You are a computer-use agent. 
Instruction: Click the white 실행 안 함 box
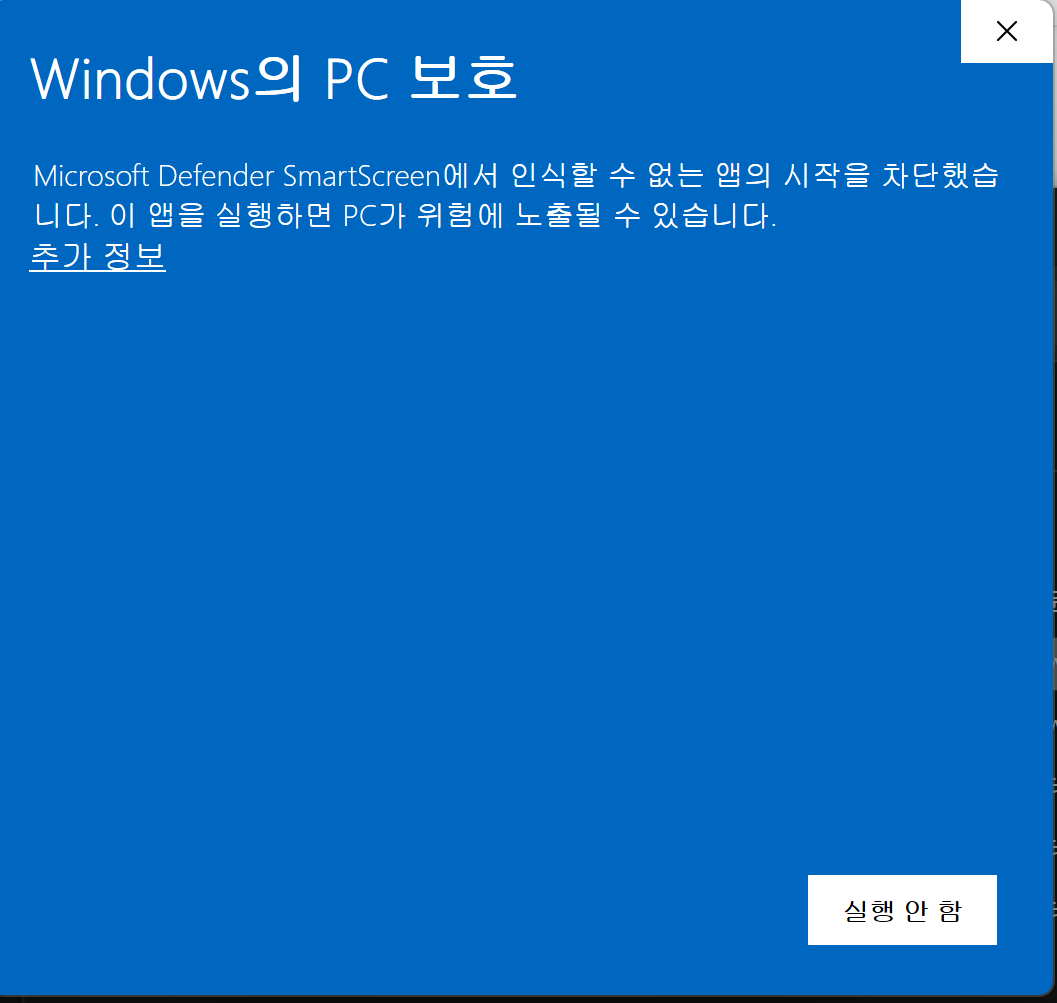(902, 910)
